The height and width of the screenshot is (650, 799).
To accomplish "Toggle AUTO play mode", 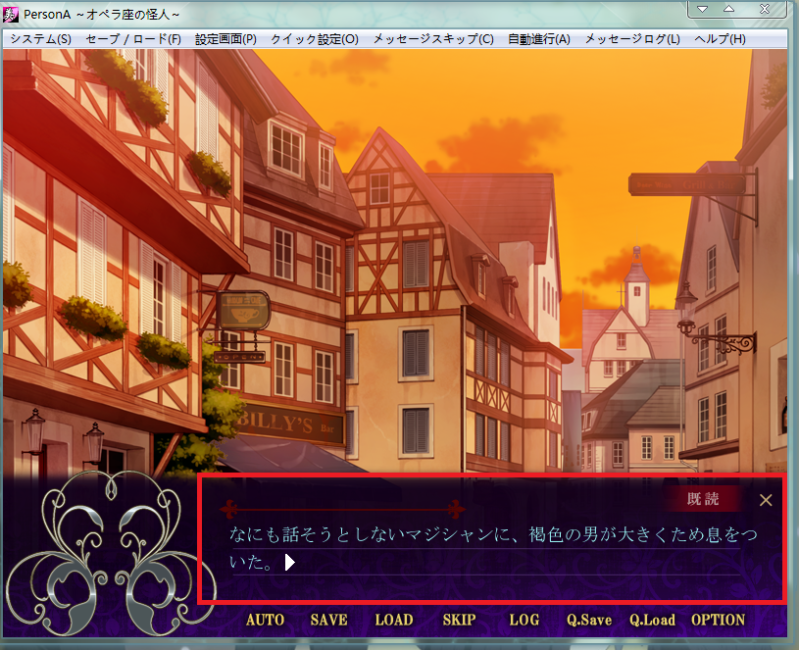I will pos(265,620).
